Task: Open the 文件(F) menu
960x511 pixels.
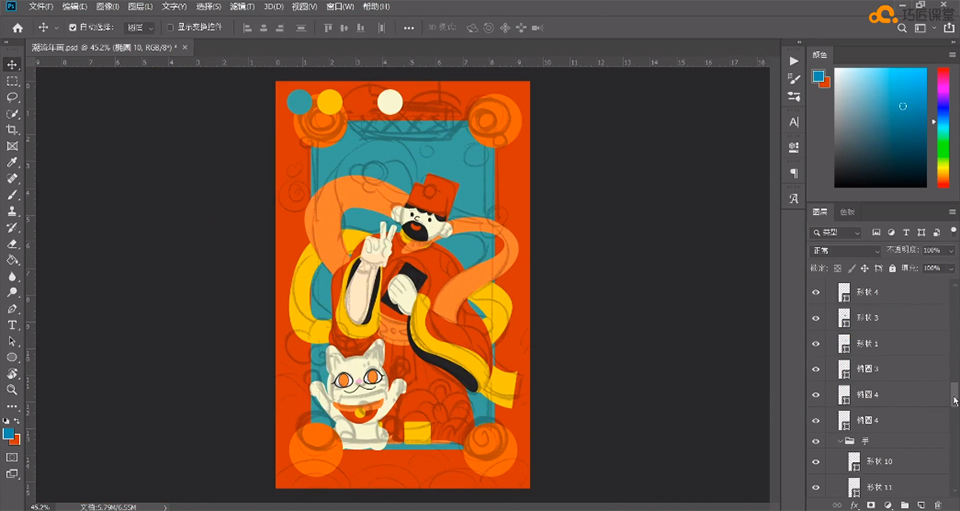Action: (x=41, y=7)
